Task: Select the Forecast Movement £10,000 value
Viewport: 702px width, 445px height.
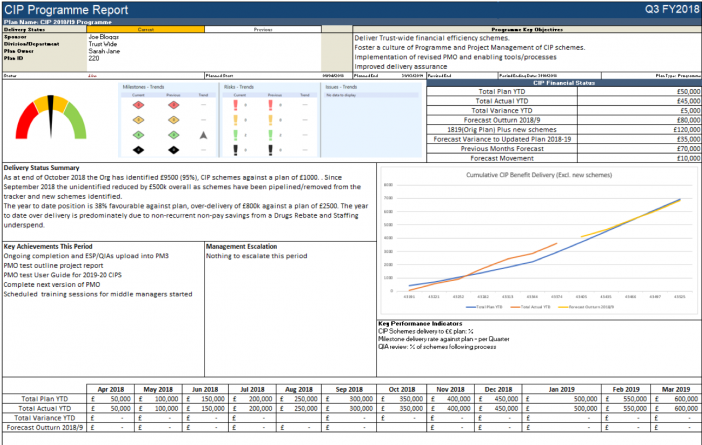Action: click(688, 158)
